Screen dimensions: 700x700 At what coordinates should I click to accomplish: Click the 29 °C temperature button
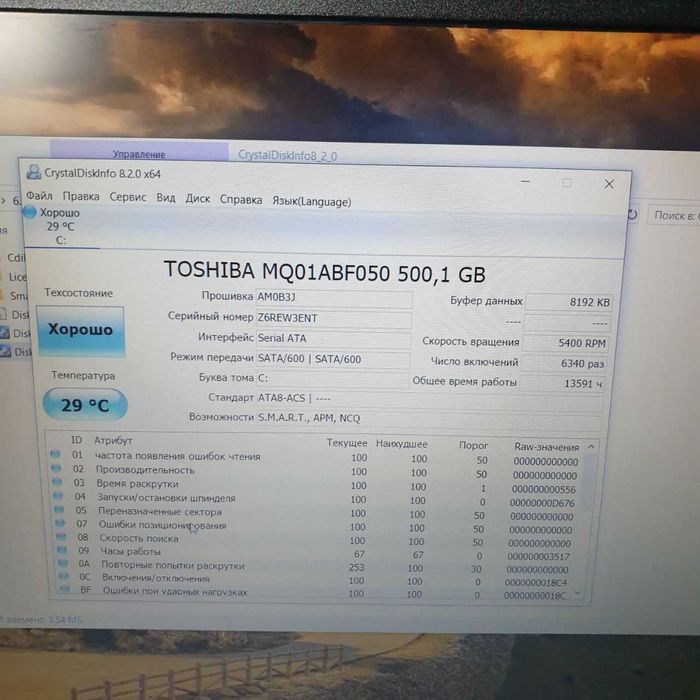pos(85,405)
